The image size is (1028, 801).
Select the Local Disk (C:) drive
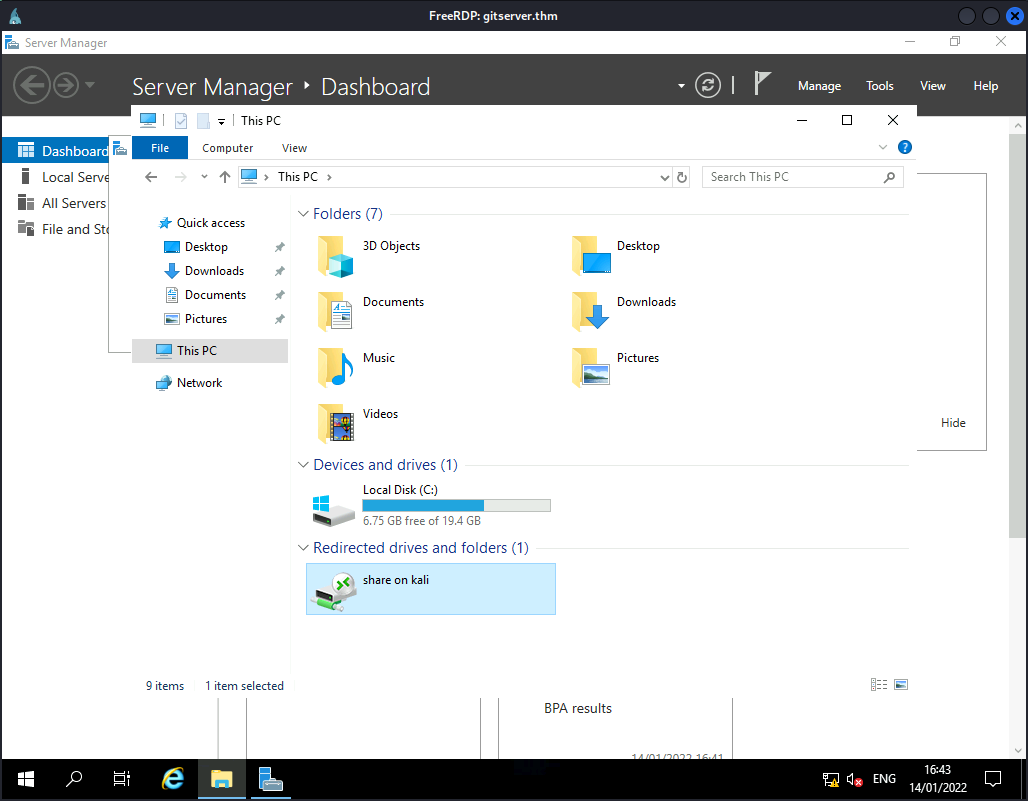point(431,505)
